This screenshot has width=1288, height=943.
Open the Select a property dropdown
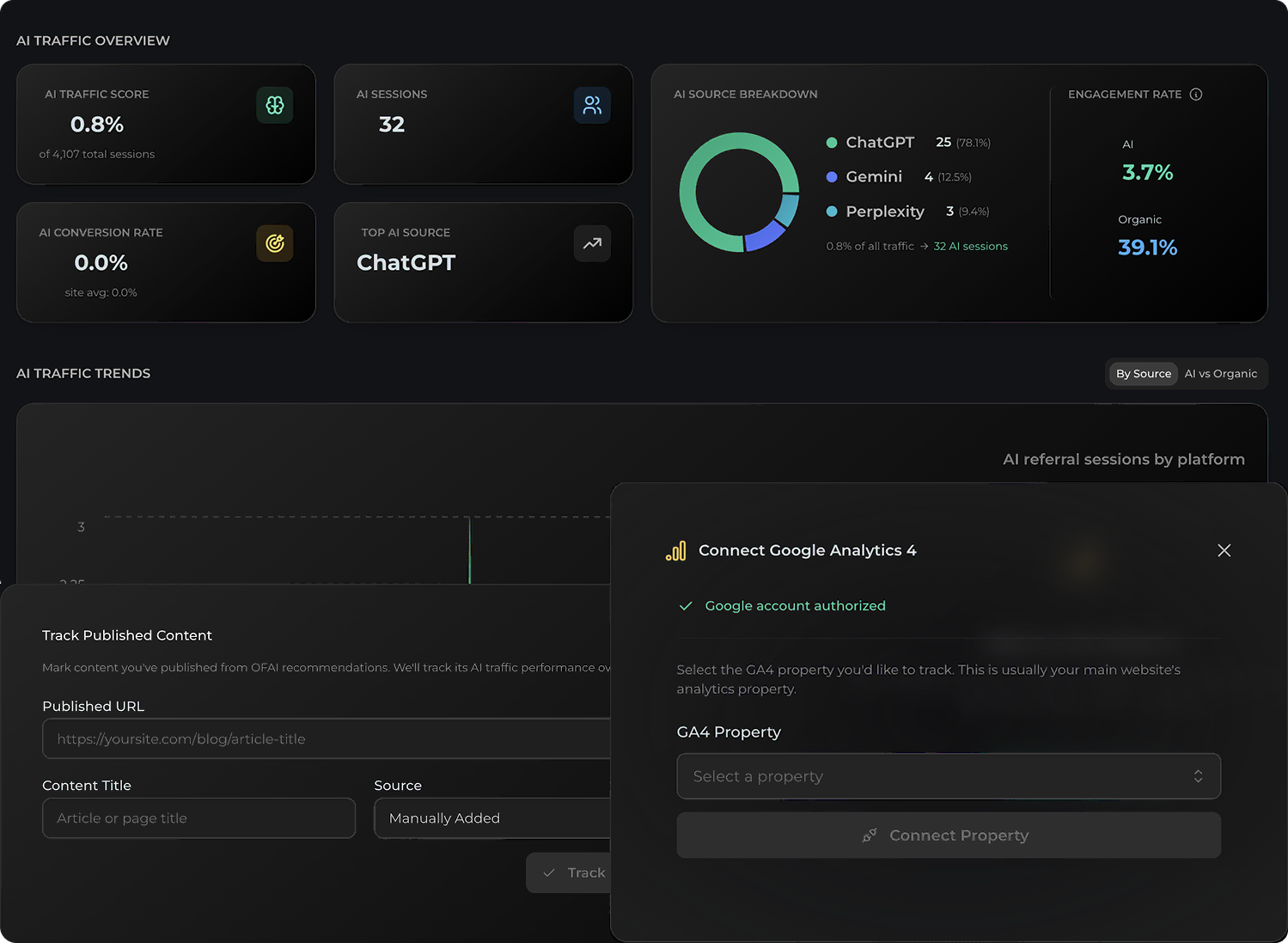(949, 776)
